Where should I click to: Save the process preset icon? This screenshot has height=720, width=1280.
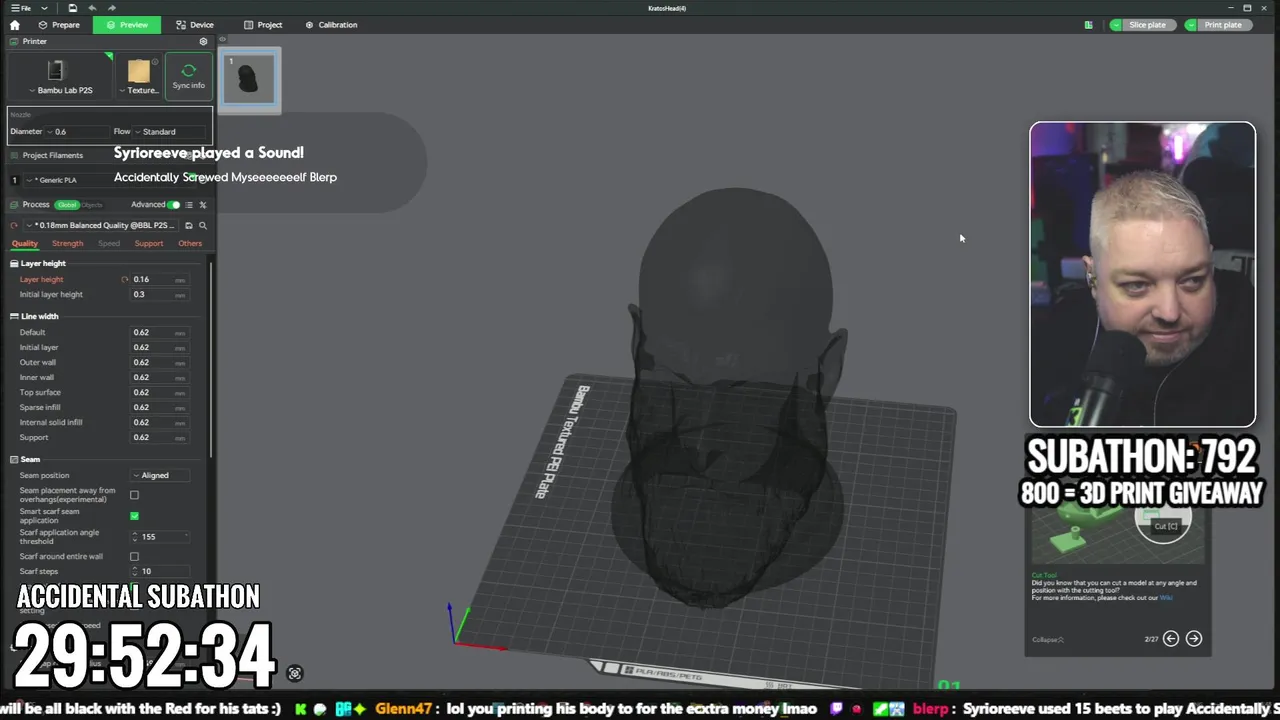188,226
